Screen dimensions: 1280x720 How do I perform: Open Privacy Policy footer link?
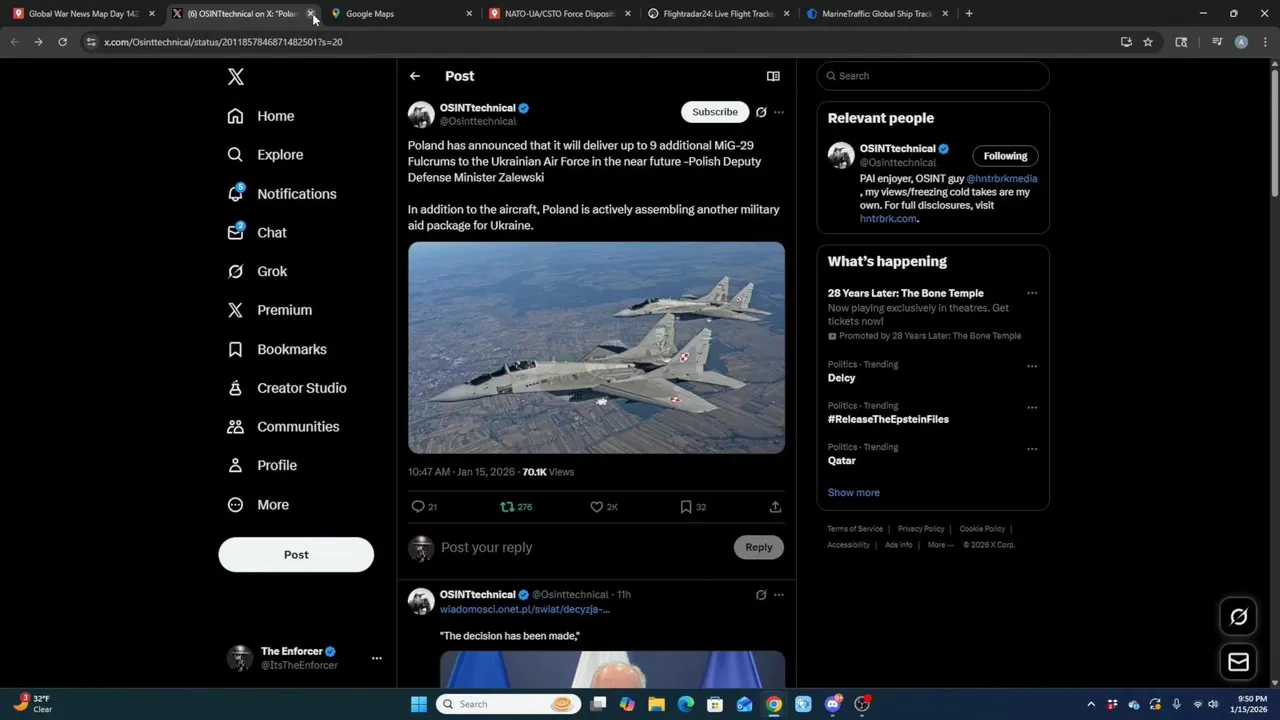click(x=921, y=529)
